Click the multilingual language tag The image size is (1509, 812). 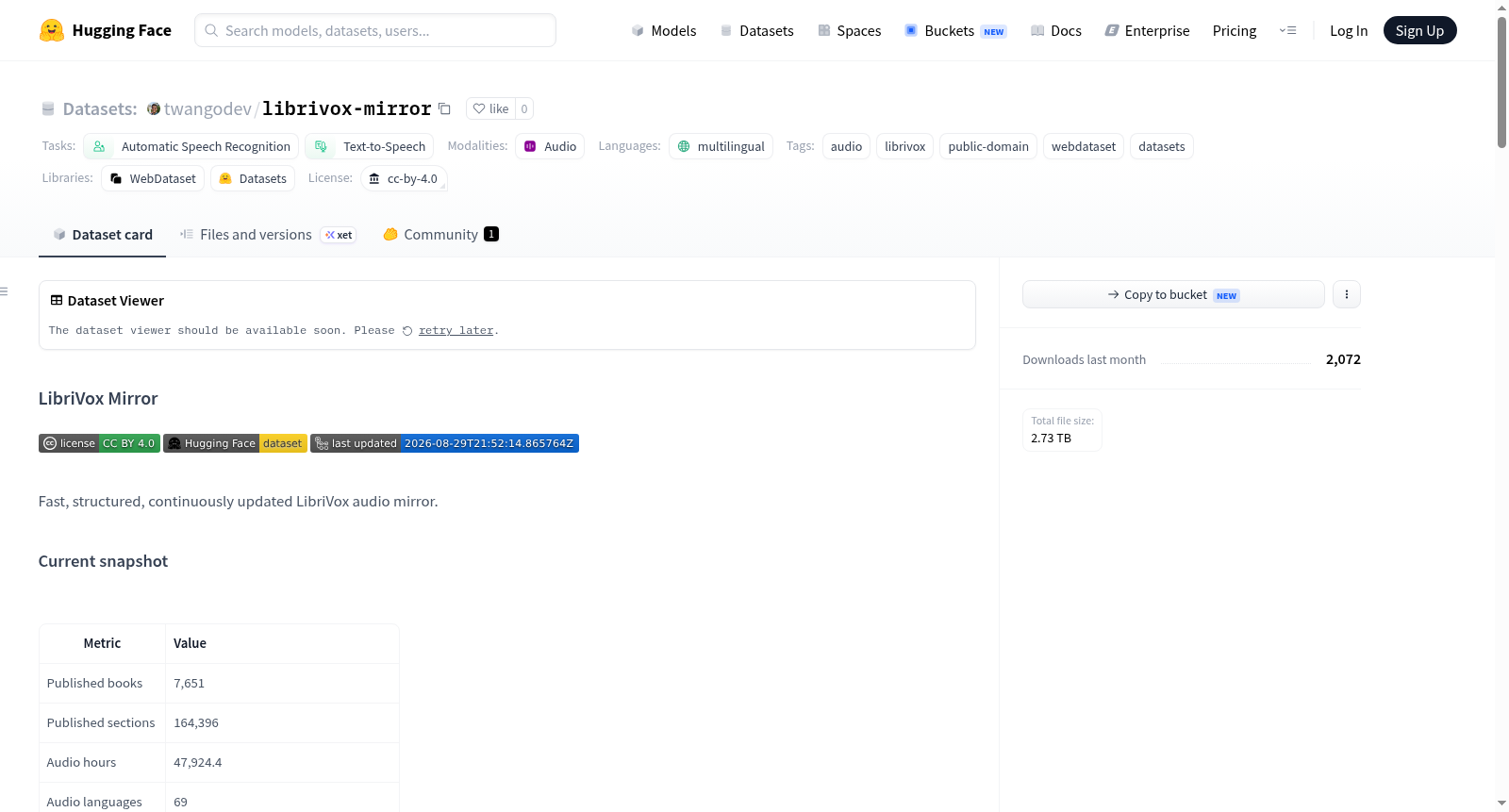(x=721, y=146)
